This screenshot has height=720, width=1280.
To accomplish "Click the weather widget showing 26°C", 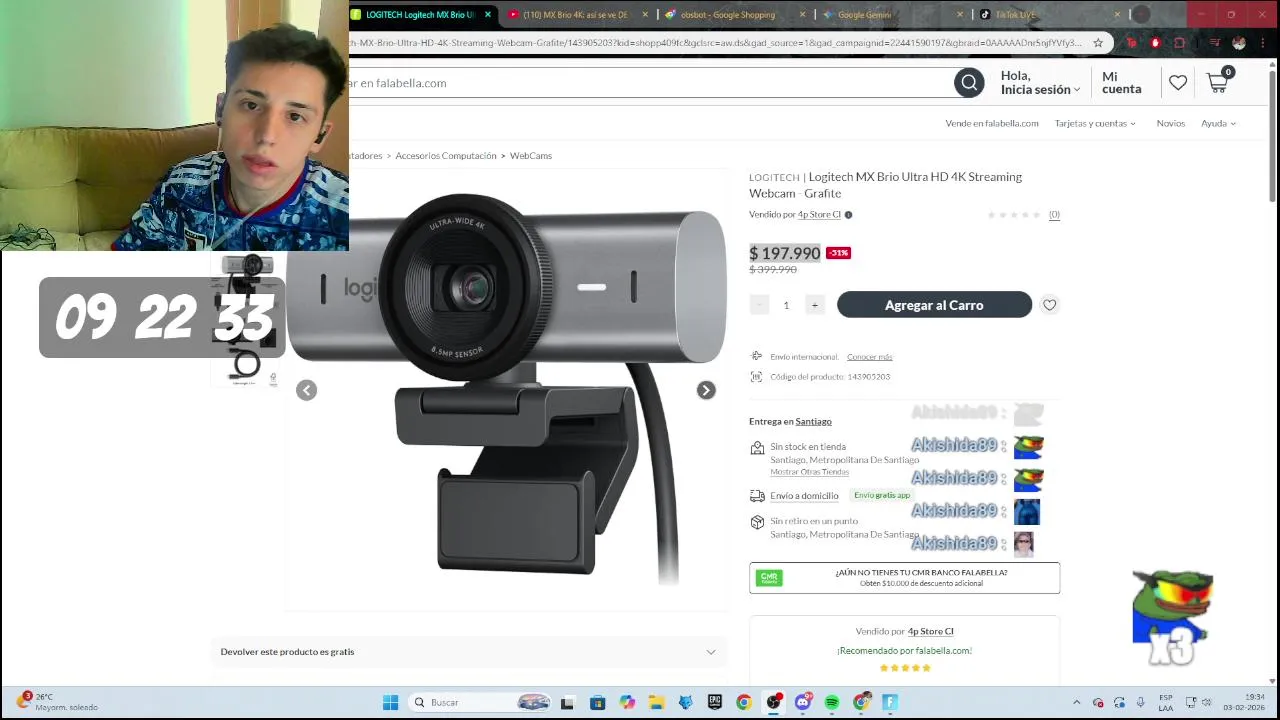I will pos(58,702).
